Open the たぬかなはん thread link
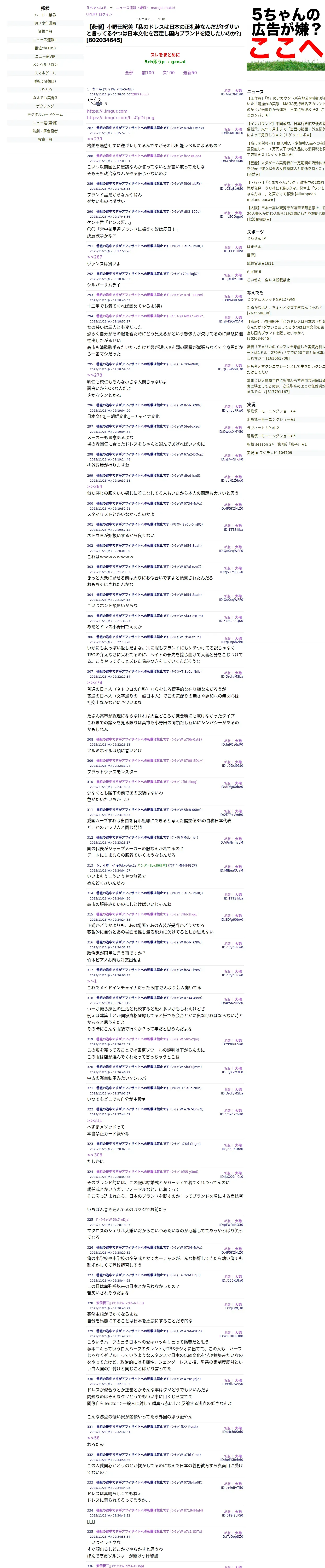This screenshot has height=1568, width=325. [x=284, y=310]
